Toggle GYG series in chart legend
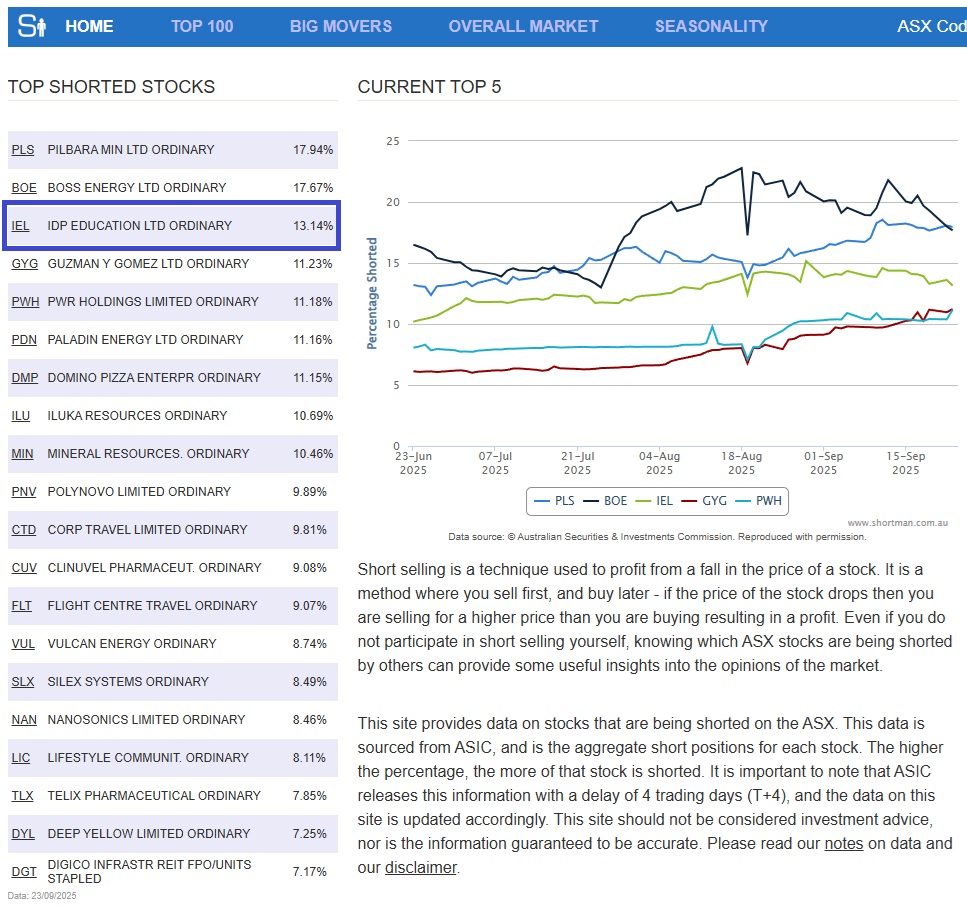Screen dimensions: 967x907 point(704,501)
